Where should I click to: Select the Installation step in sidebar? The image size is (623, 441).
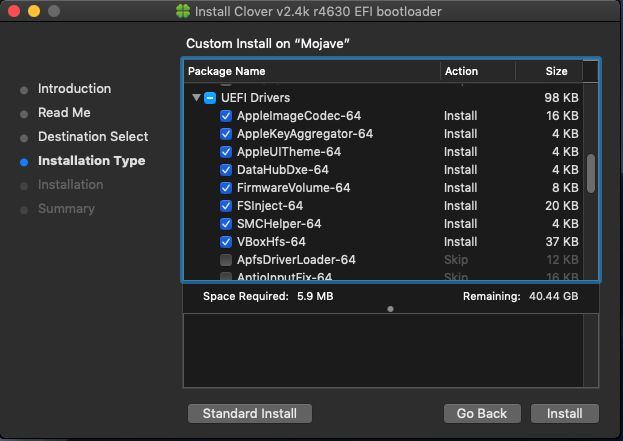point(71,185)
